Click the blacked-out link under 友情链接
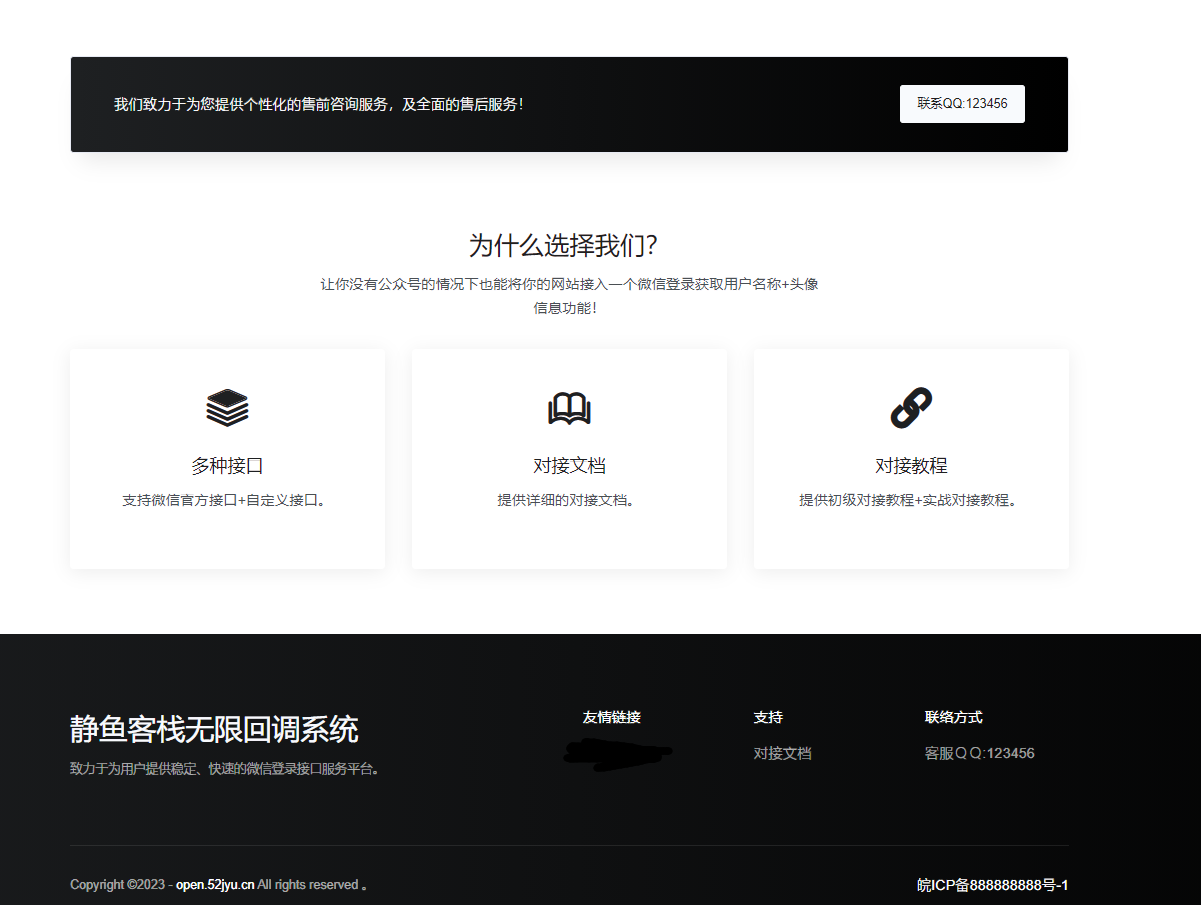This screenshot has height=905, width=1201. (616, 755)
